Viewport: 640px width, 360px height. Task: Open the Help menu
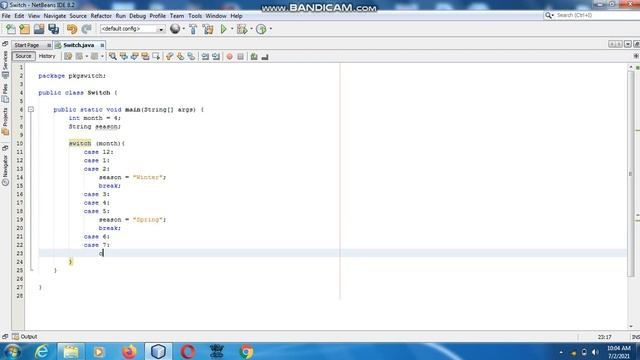[236, 16]
